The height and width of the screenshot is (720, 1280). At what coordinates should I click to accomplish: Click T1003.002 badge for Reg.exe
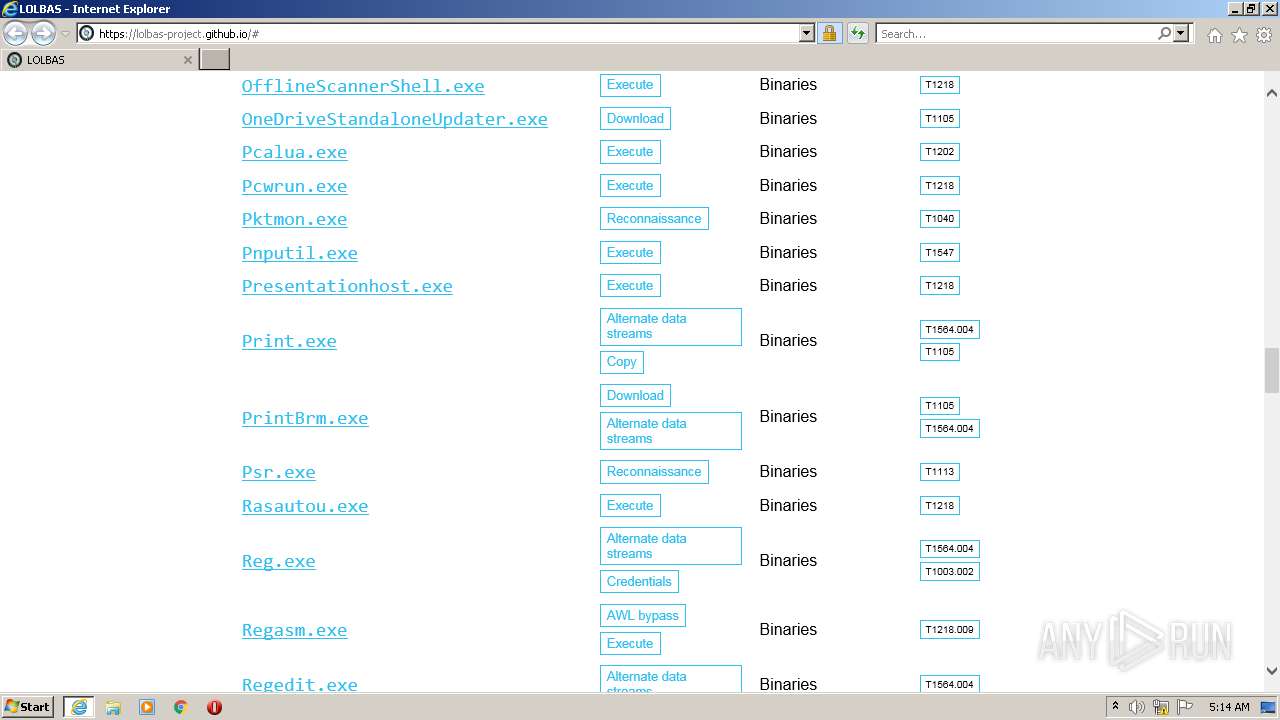(950, 572)
